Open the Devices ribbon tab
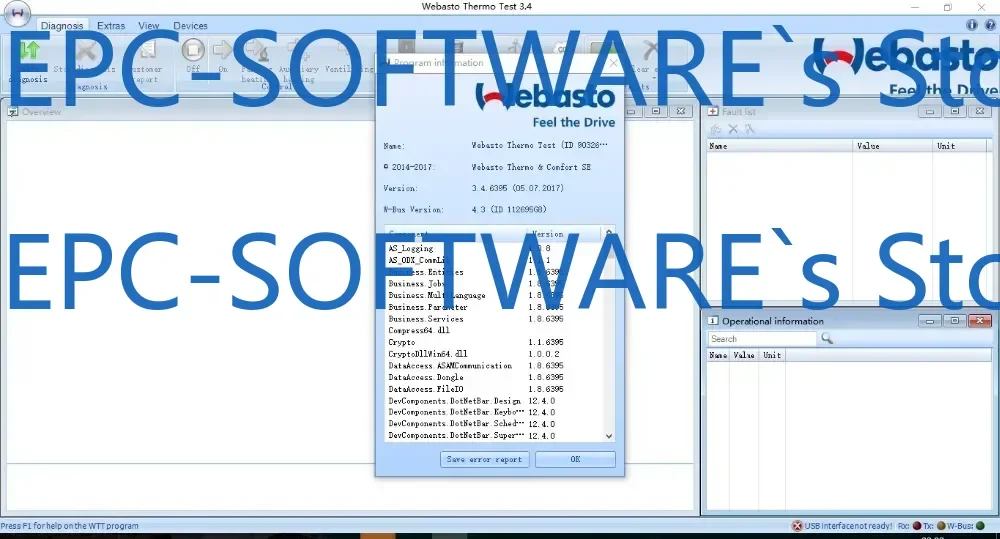The height and width of the screenshot is (539, 1000). tap(190, 26)
